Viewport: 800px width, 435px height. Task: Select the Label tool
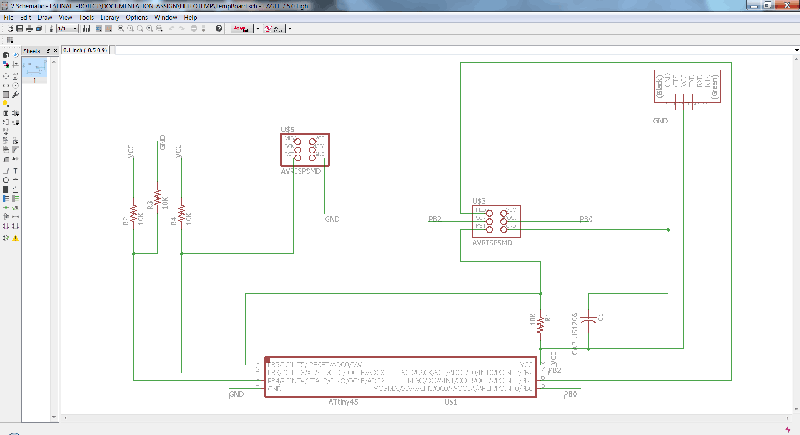pyautogui.click(x=15, y=208)
